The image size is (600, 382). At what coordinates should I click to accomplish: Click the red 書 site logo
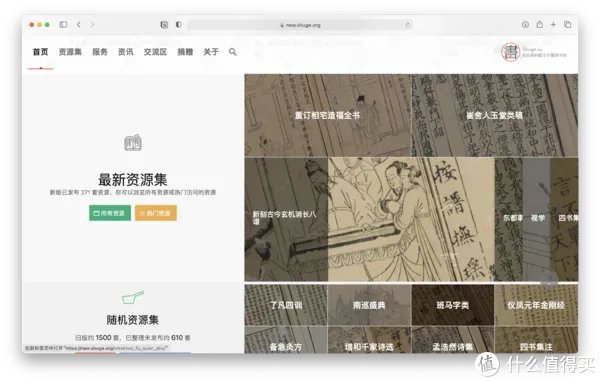(510, 52)
